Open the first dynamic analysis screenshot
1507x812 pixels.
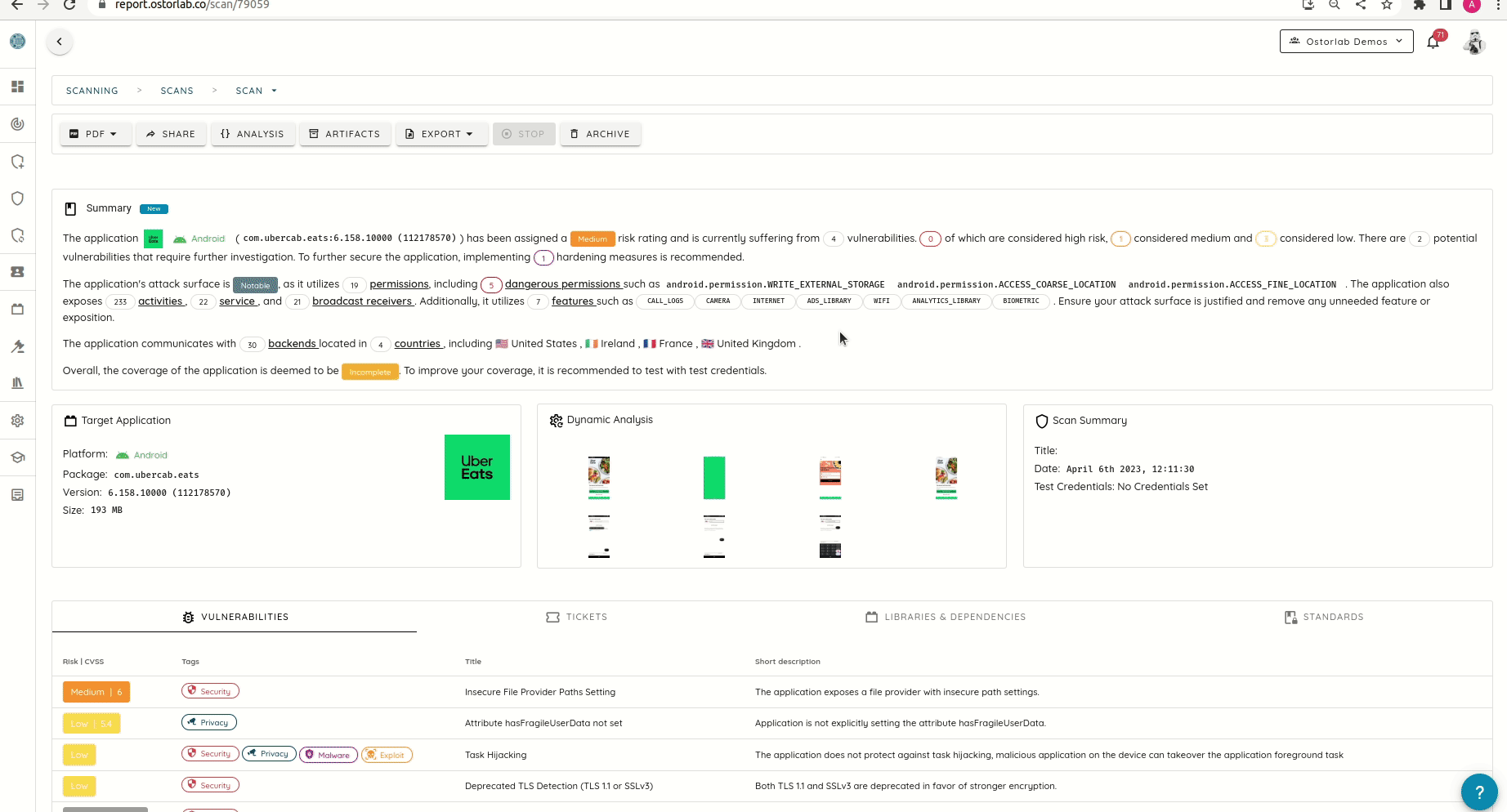(x=599, y=478)
